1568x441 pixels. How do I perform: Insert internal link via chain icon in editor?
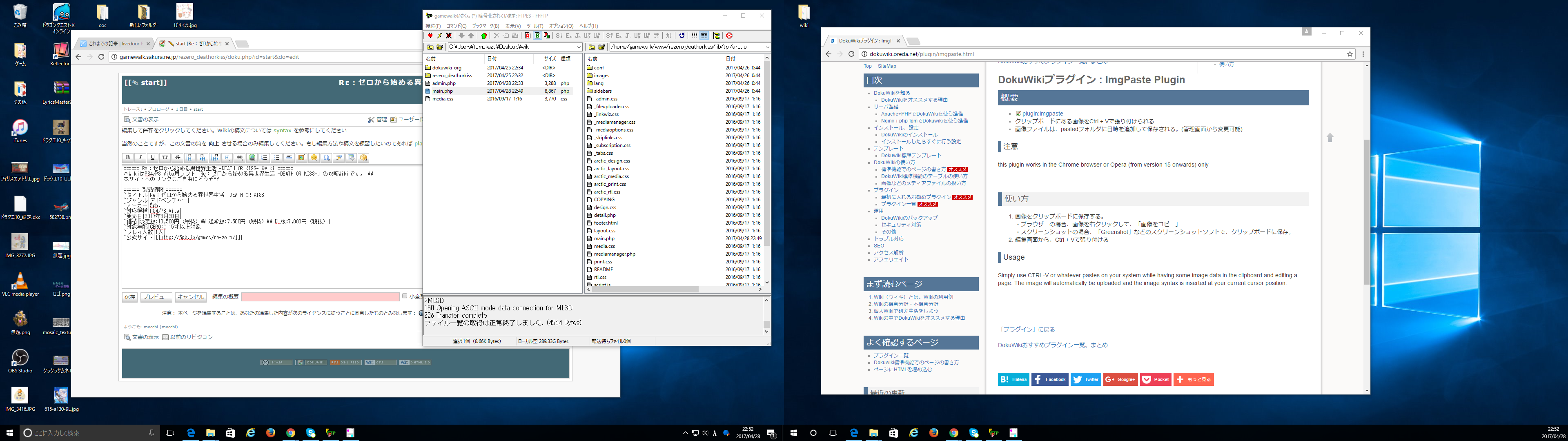[x=240, y=158]
